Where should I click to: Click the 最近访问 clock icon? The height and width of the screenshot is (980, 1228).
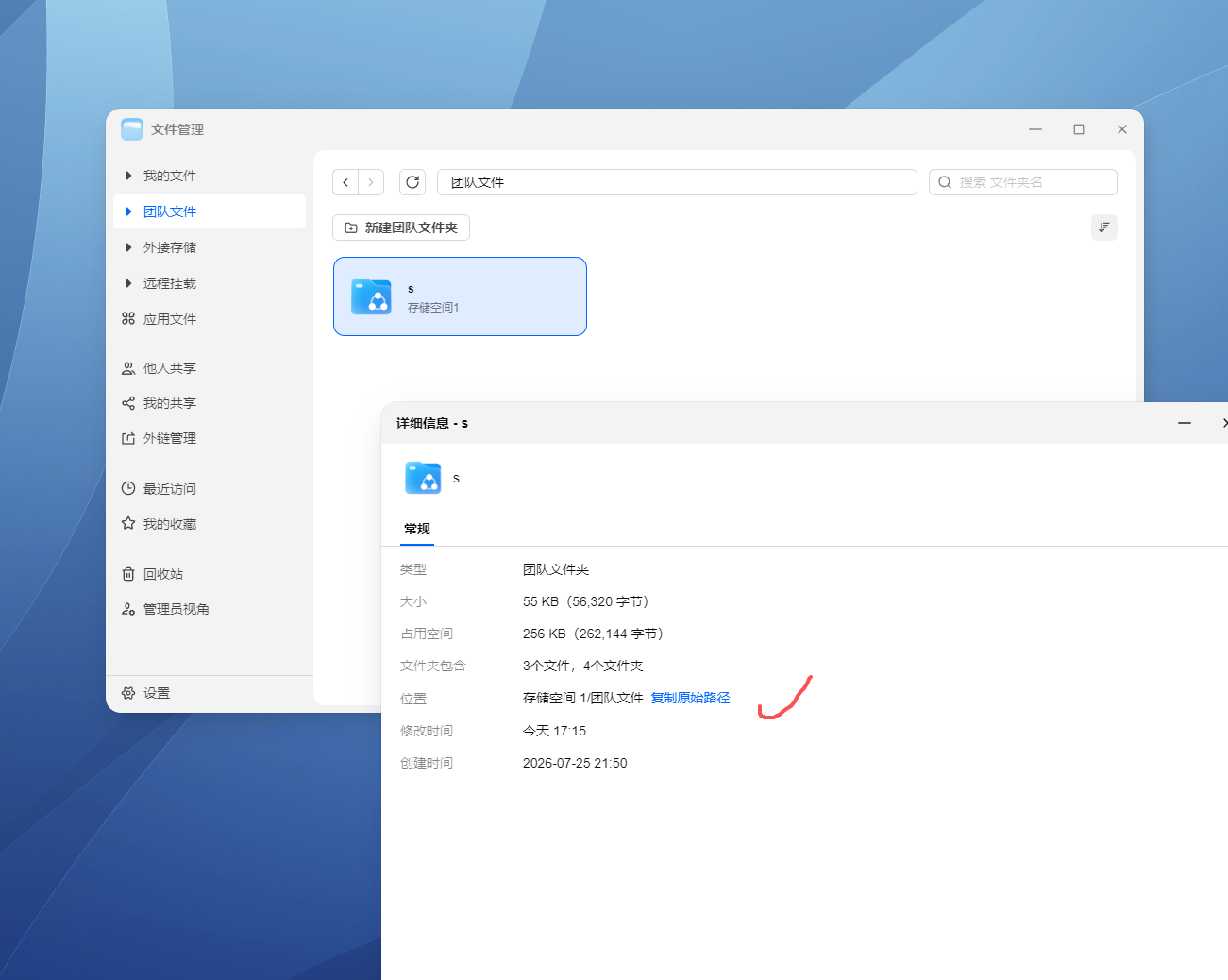click(128, 489)
